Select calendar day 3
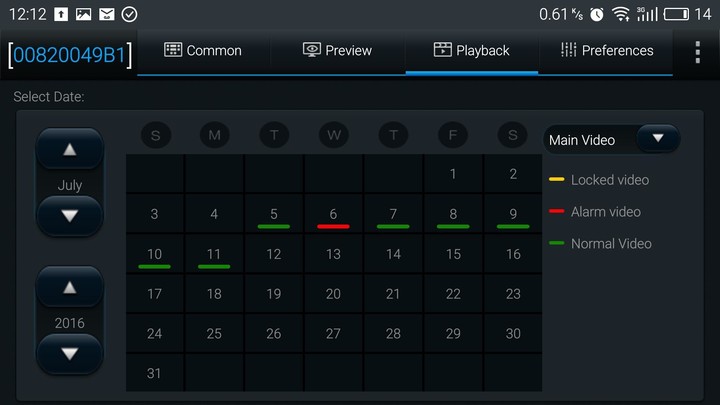The height and width of the screenshot is (405, 720). (154, 214)
